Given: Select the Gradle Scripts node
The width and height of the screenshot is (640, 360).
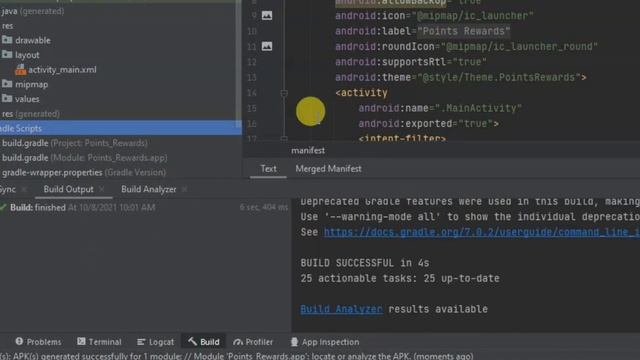Looking at the screenshot, I should (x=120, y=128).
